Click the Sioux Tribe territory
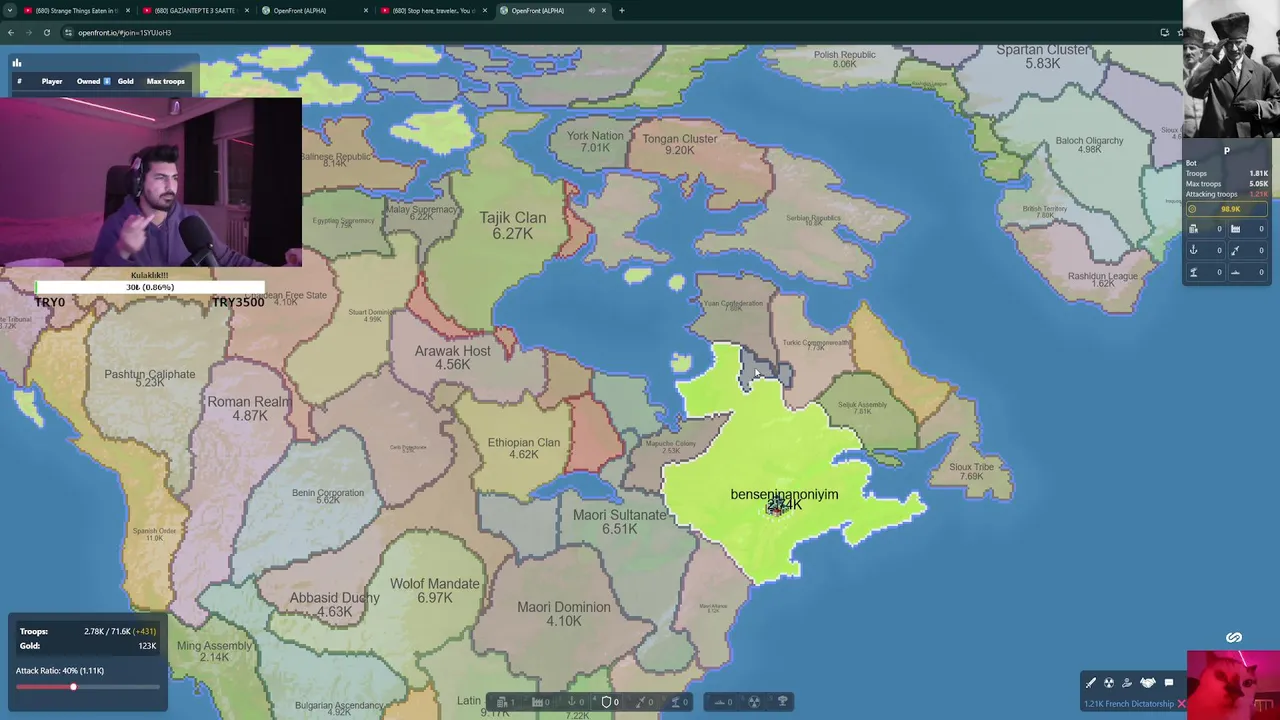This screenshot has height=720, width=1280. coord(971,471)
